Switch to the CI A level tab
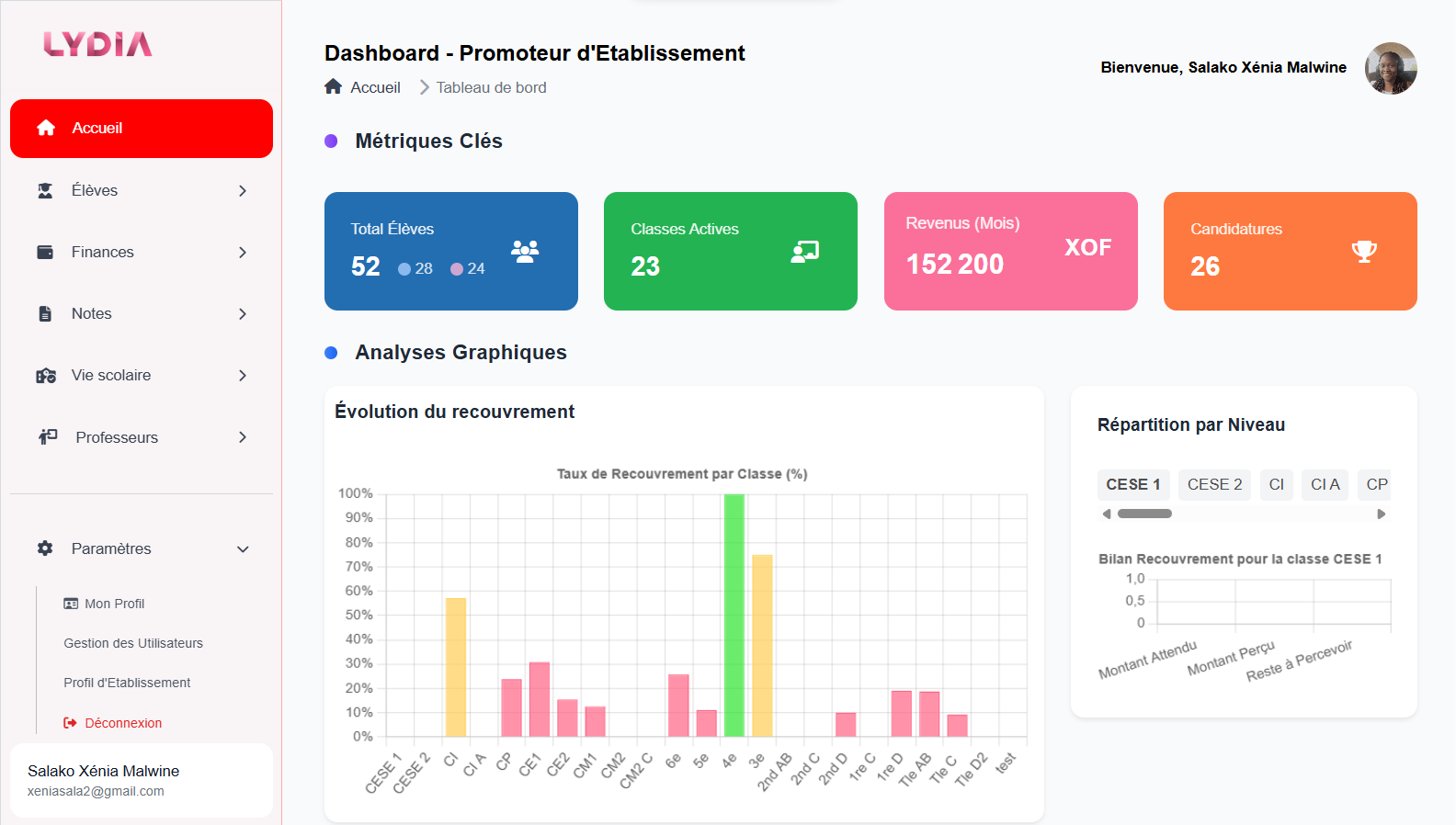 (x=1325, y=484)
